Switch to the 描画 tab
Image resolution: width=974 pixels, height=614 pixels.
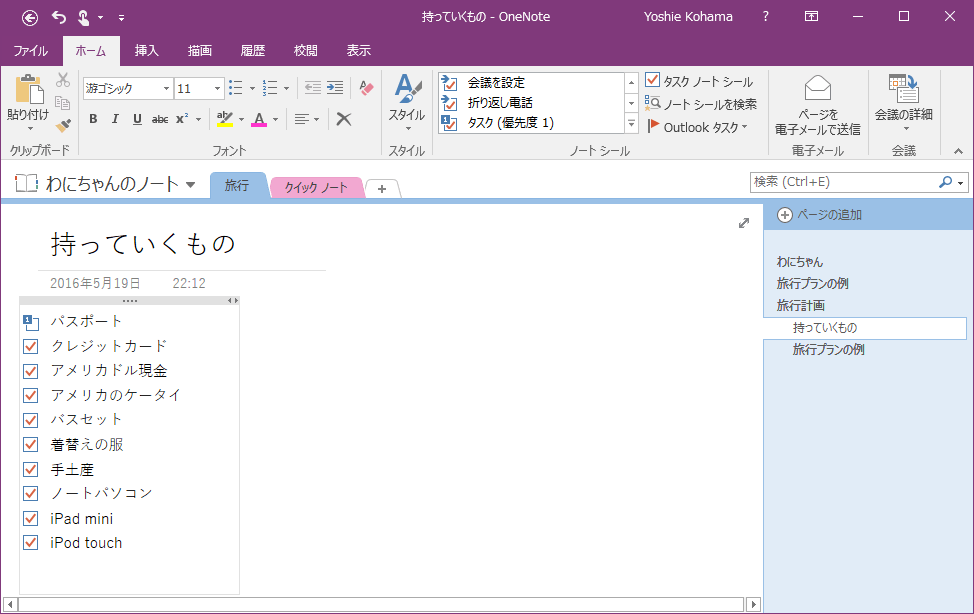click(199, 50)
